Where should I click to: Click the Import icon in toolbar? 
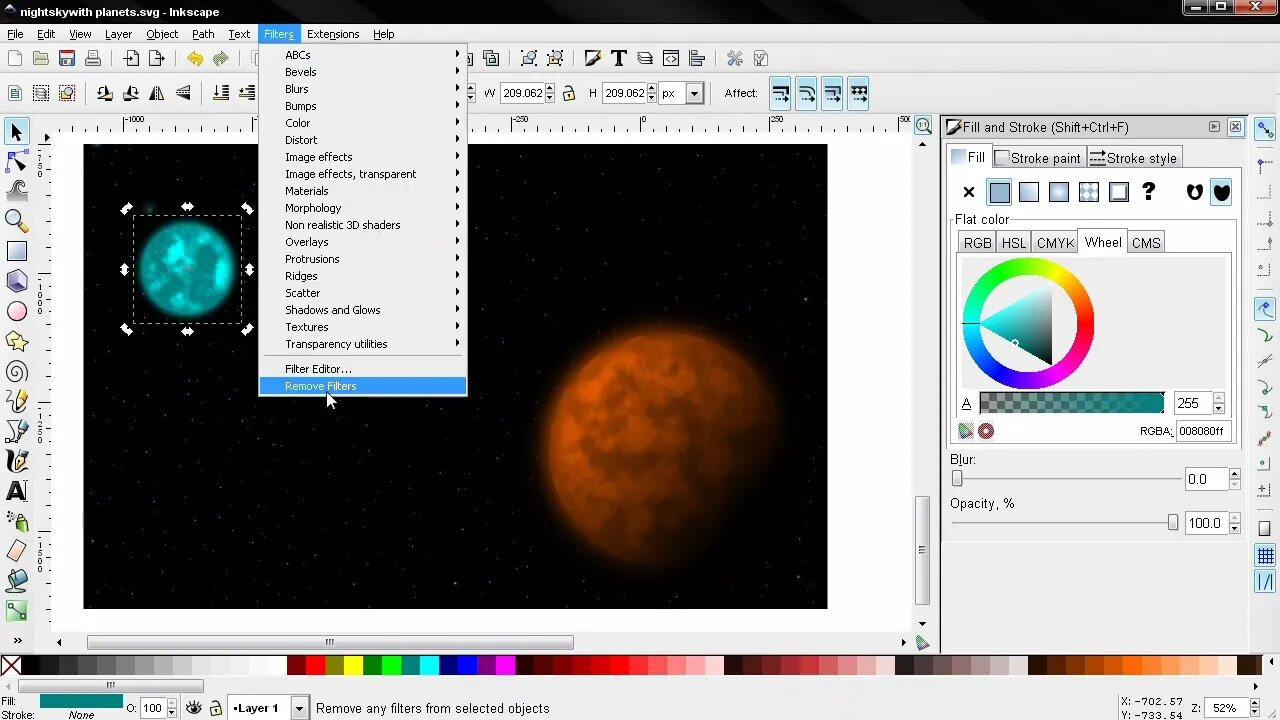(131, 59)
